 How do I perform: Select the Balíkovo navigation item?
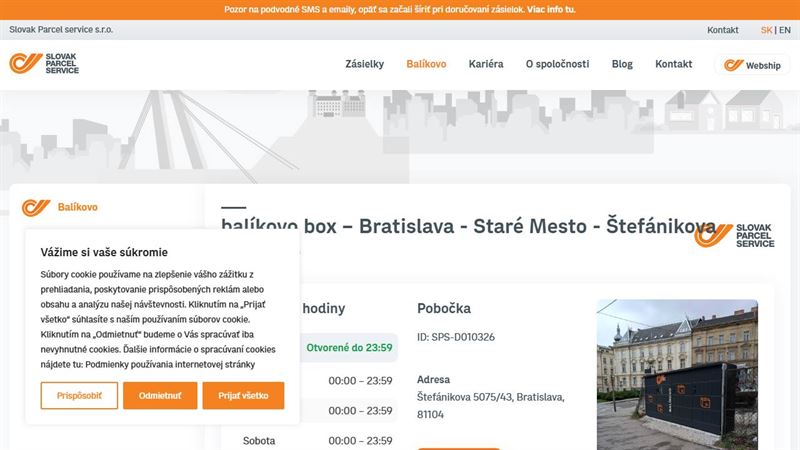coord(426,64)
